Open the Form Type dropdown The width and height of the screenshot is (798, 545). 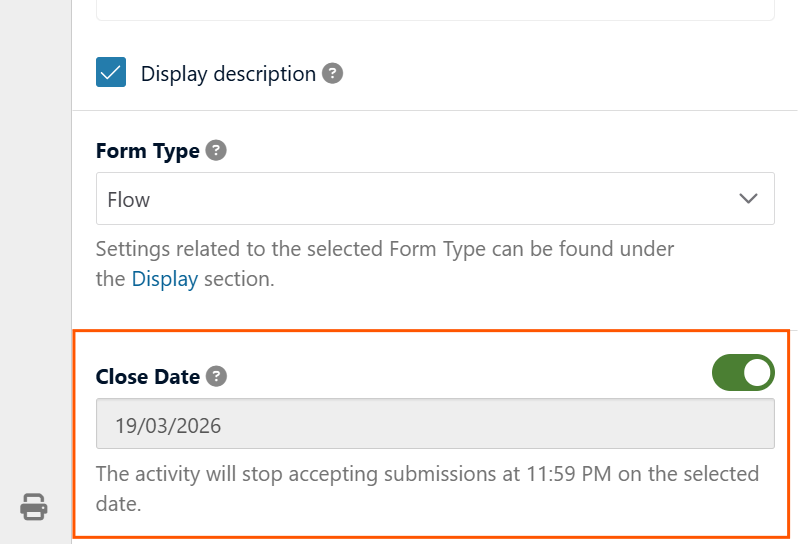434,199
